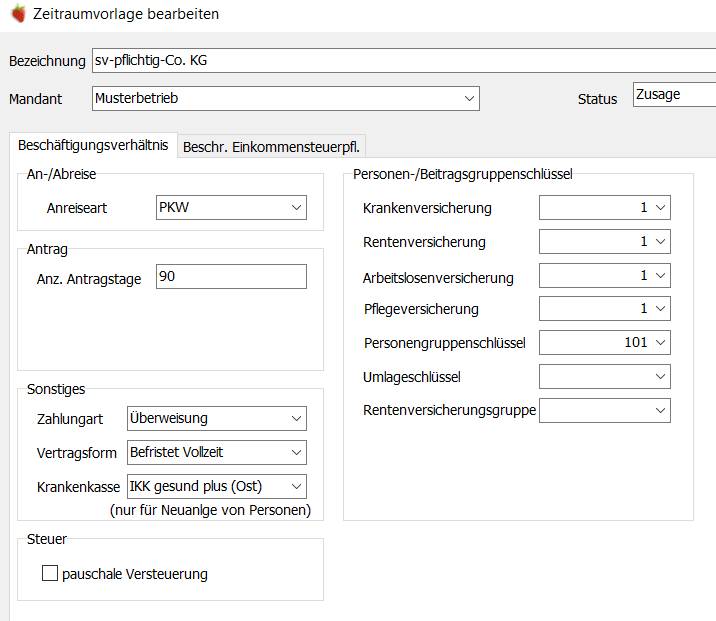
Task: Expand the Anreiseart PKW dropdown
Action: point(231,207)
